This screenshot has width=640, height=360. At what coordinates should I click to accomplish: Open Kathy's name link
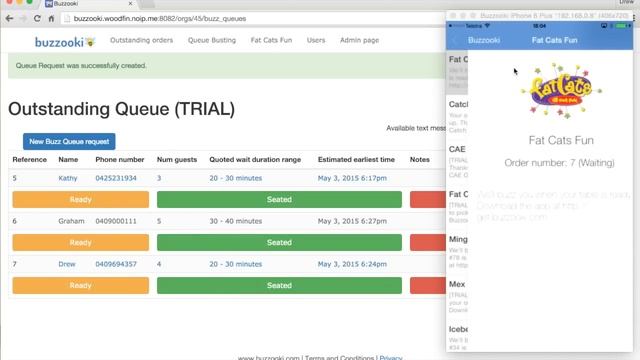[x=68, y=178]
